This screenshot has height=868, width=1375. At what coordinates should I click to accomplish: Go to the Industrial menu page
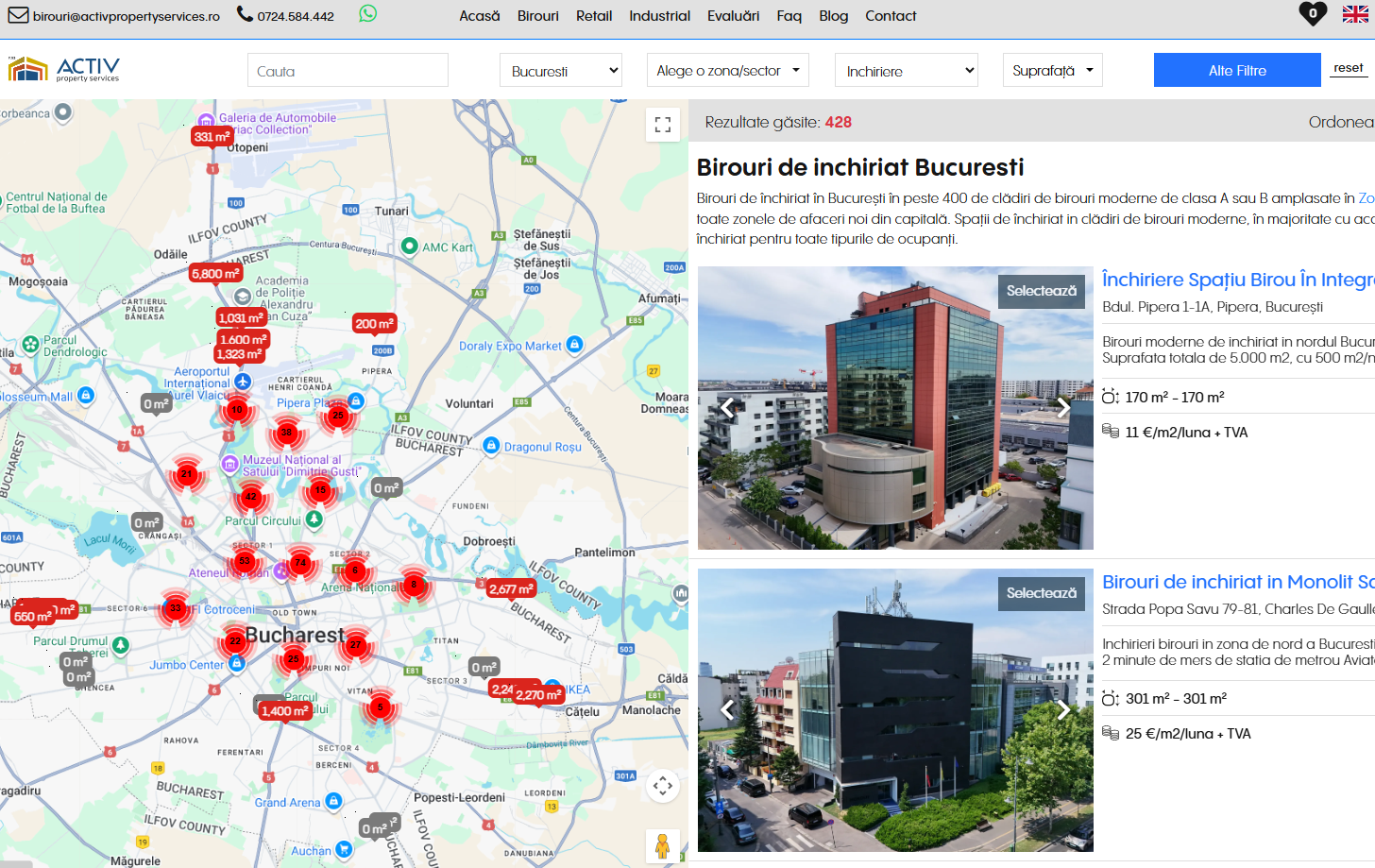coord(659,16)
